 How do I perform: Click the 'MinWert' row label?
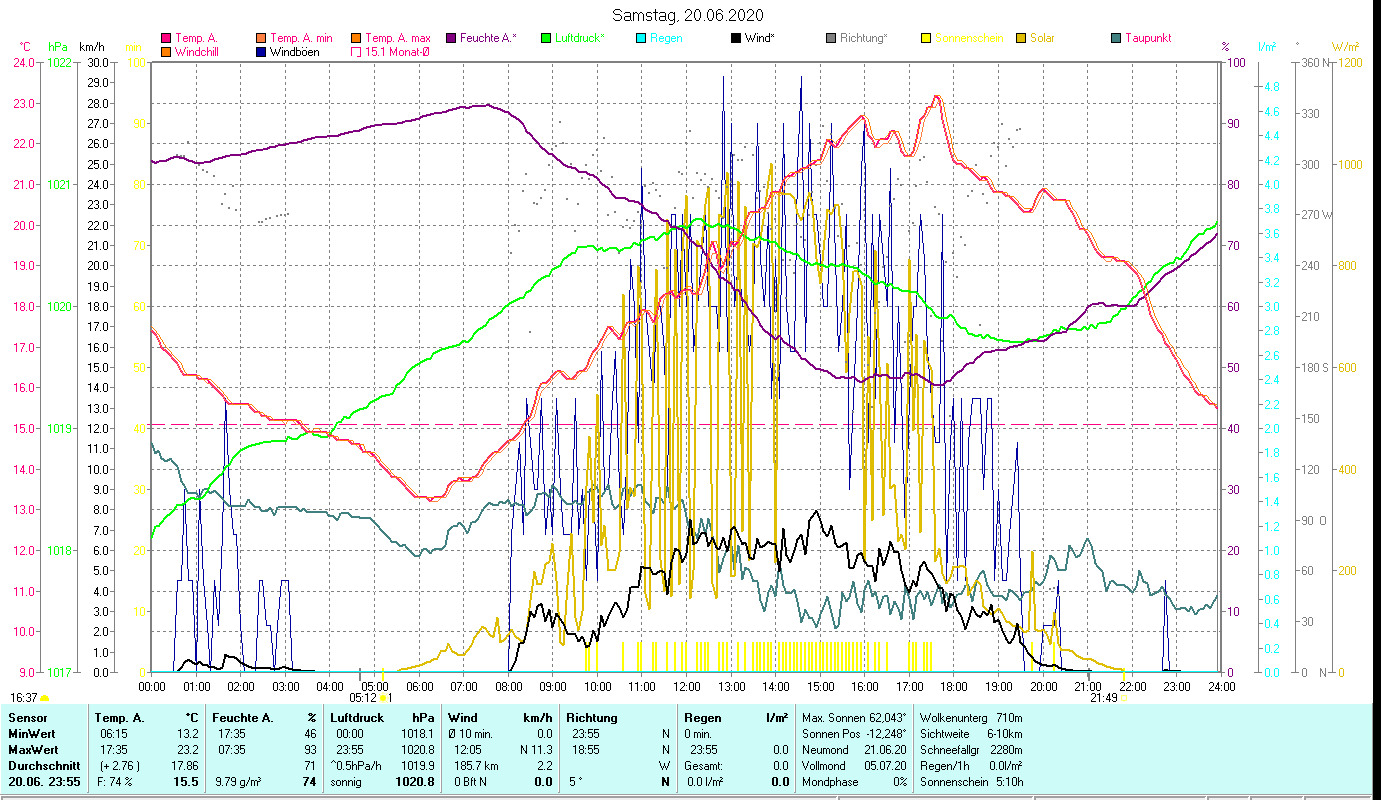pyautogui.click(x=30, y=734)
